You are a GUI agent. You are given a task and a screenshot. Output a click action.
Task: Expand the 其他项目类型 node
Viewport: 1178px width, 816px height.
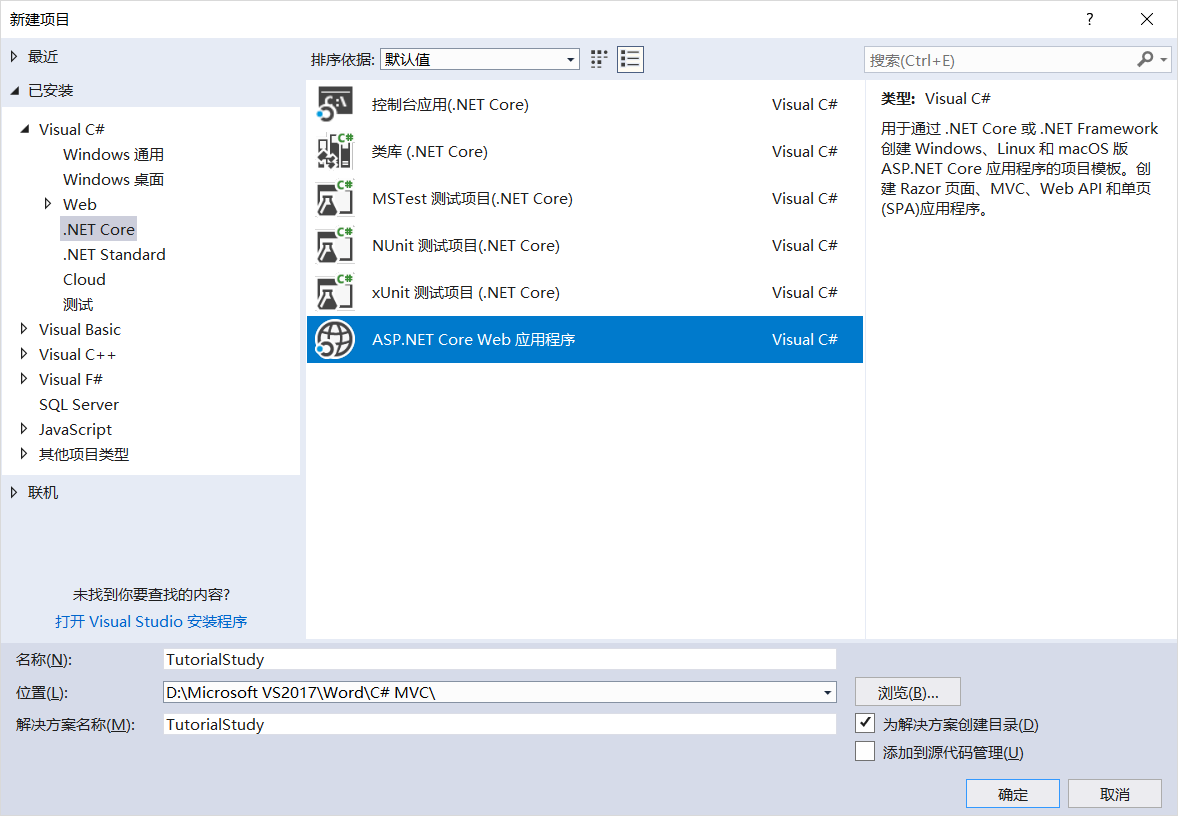click(x=23, y=453)
